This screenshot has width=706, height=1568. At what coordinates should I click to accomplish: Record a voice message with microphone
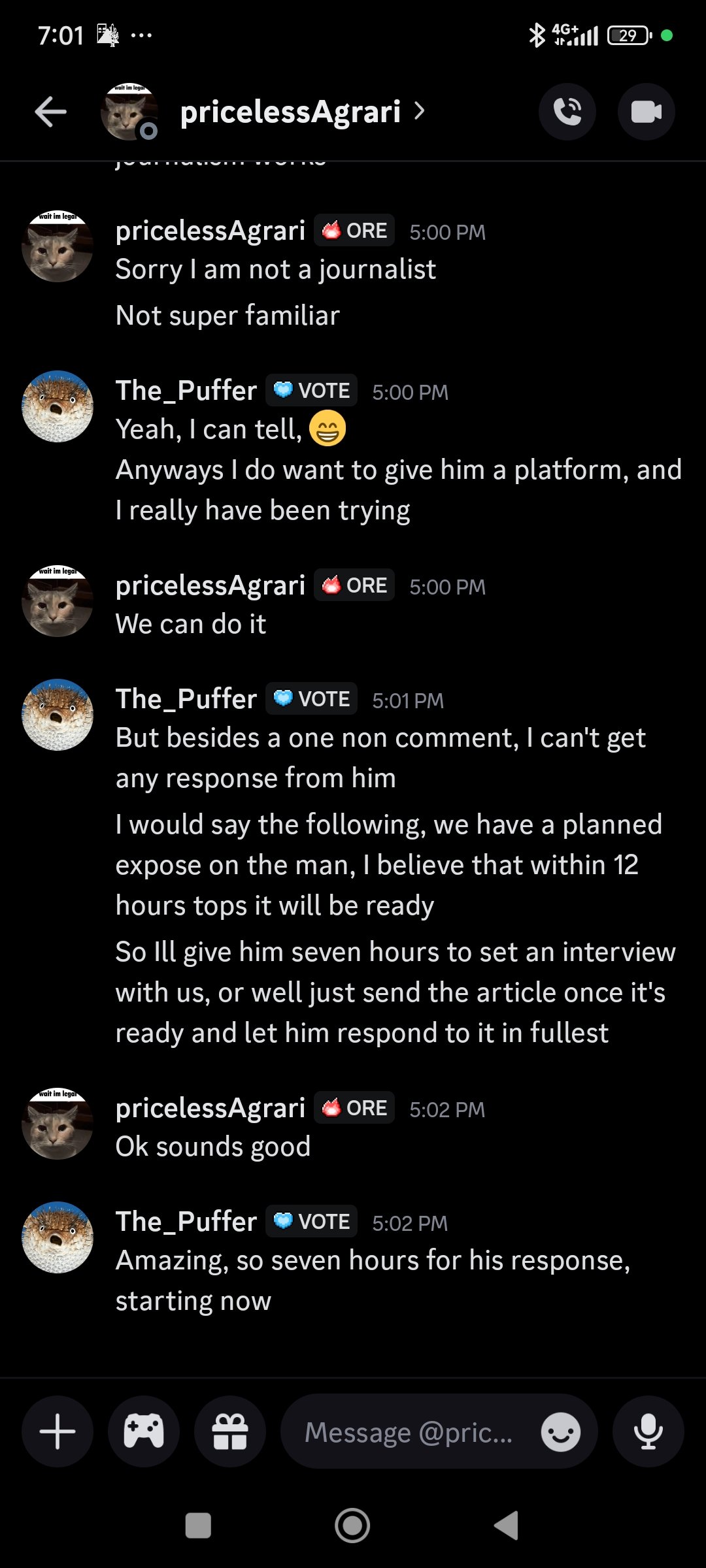[648, 1431]
